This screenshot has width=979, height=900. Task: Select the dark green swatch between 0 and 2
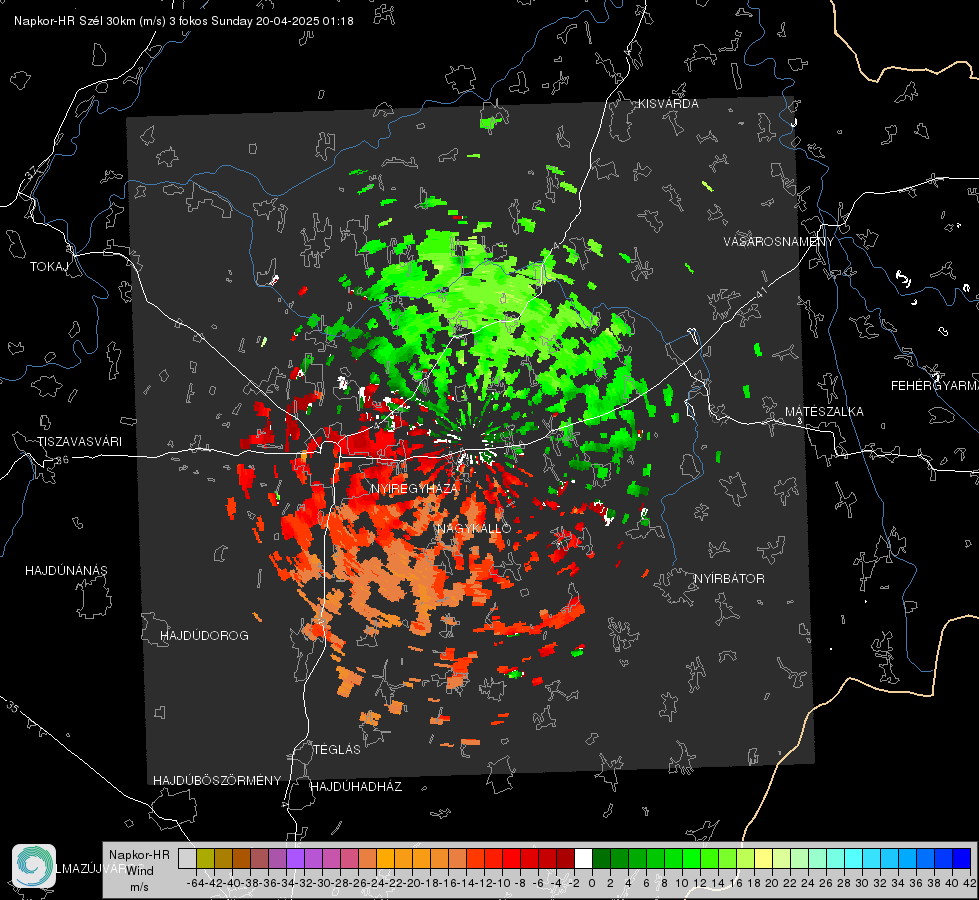point(601,858)
